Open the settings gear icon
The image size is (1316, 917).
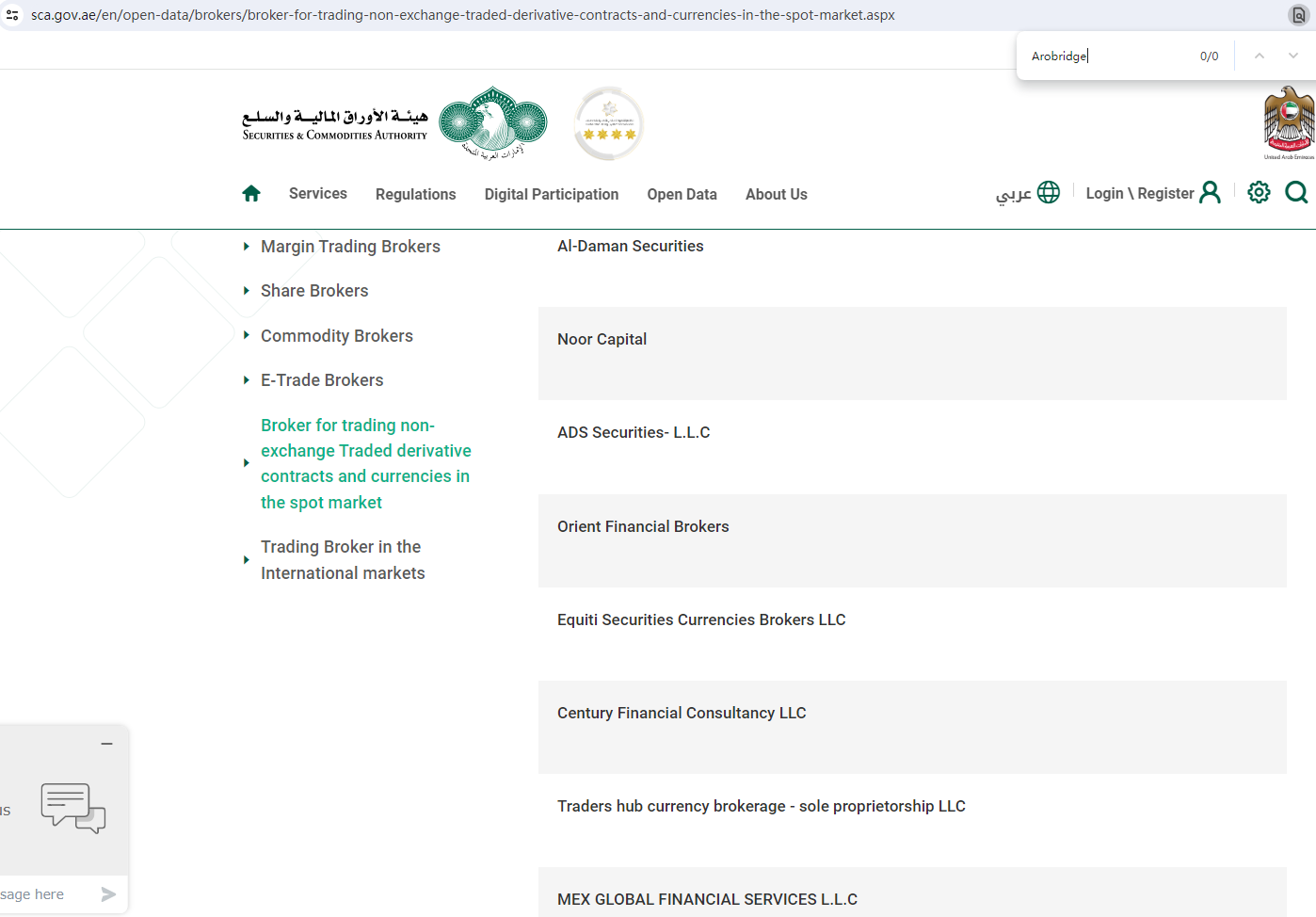tap(1259, 193)
